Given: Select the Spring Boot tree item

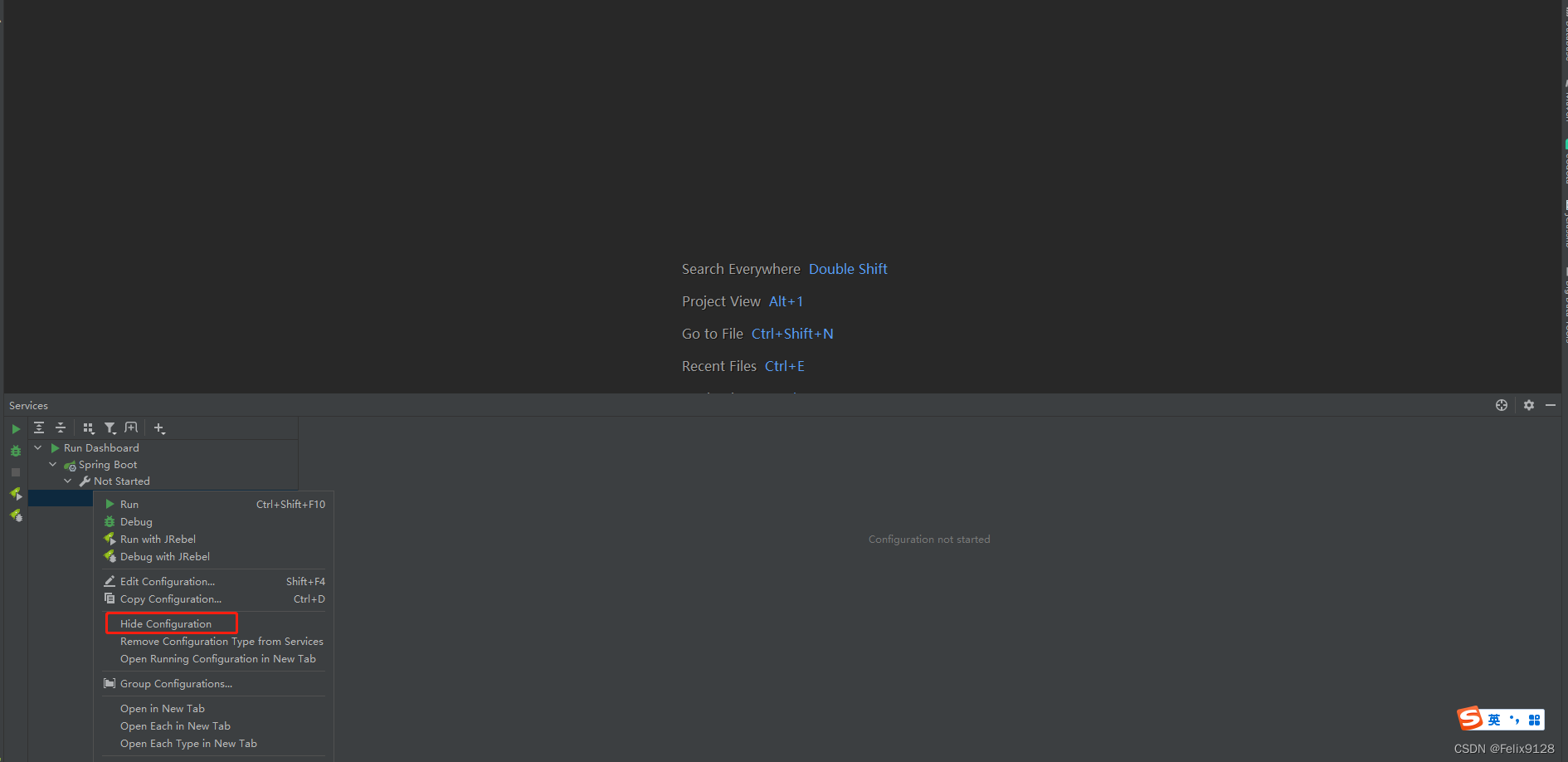Looking at the screenshot, I should 108,465.
